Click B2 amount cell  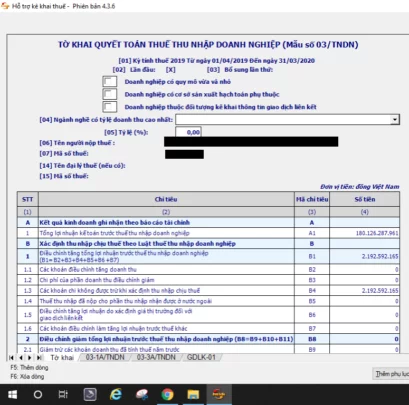click(x=364, y=269)
